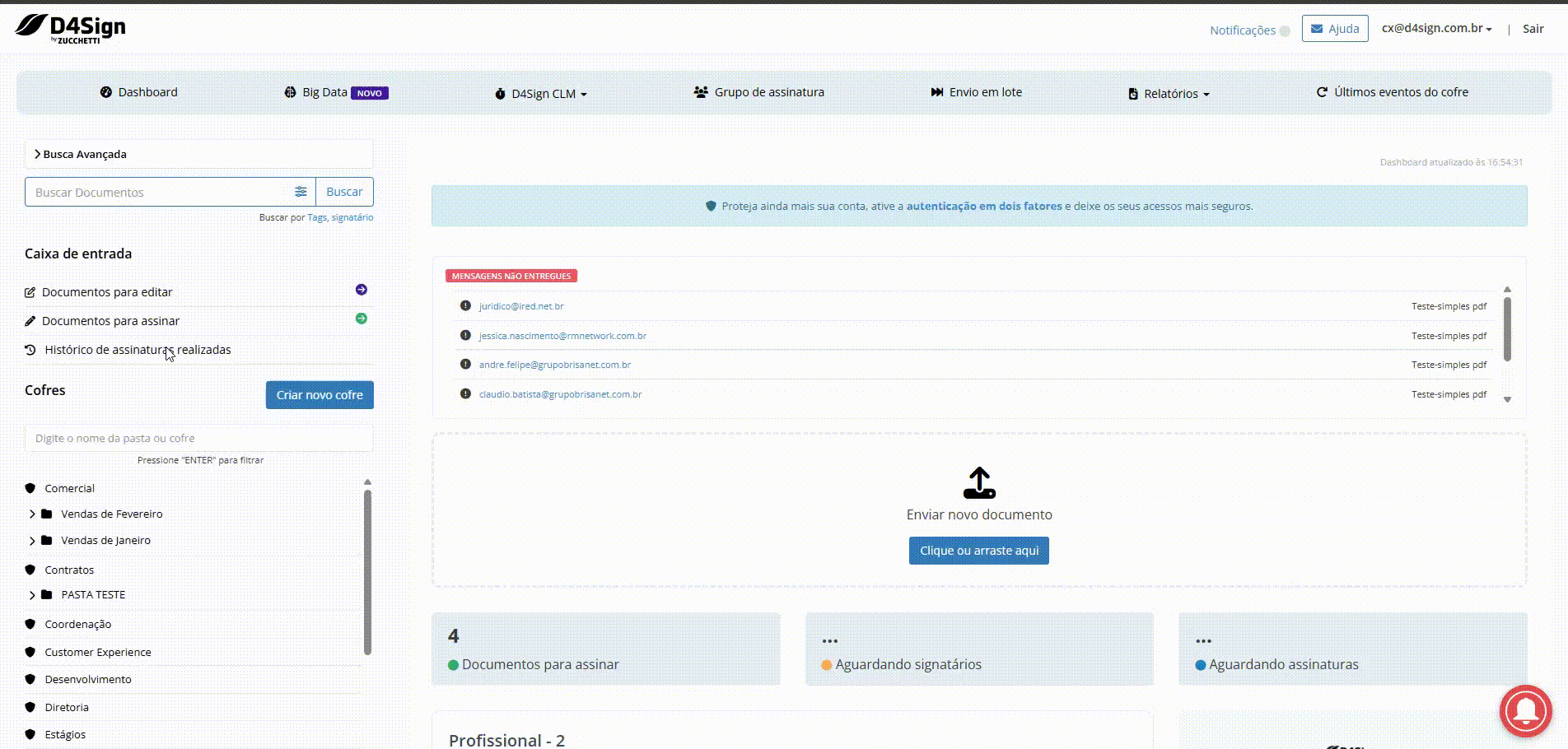Click Criar novo cofre button
The height and width of the screenshot is (749, 1568).
pos(320,395)
